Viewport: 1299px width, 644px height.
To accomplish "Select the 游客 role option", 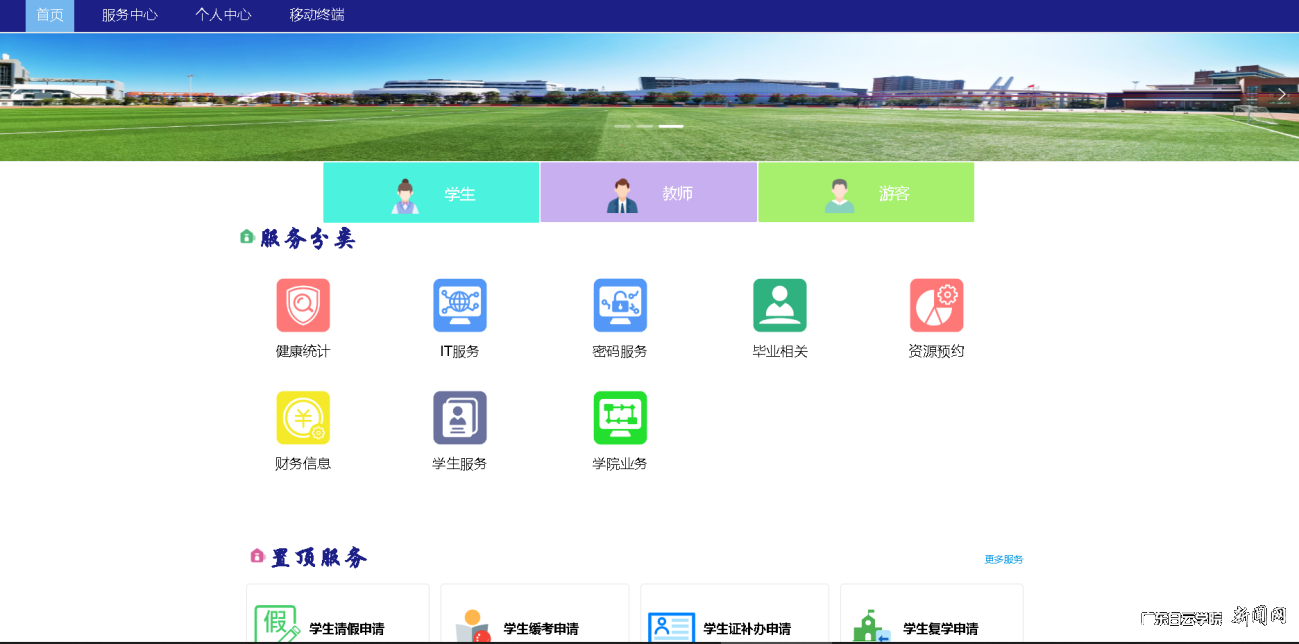I will tap(866, 192).
